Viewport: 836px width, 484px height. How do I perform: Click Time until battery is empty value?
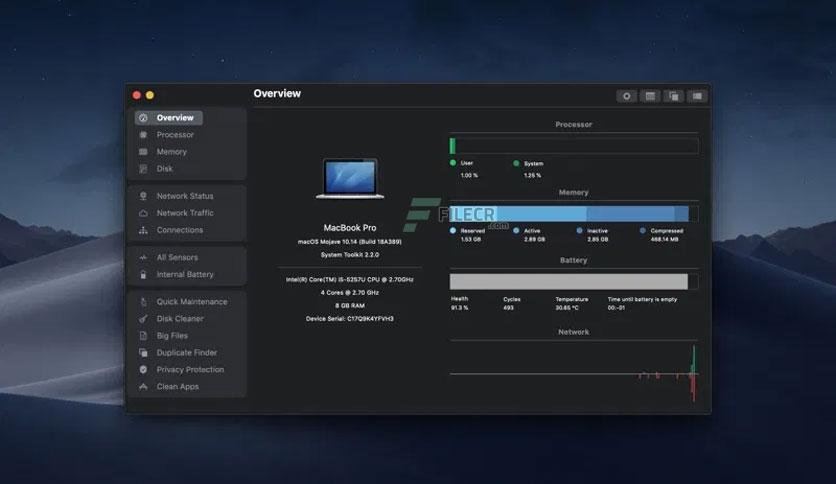coord(616,308)
